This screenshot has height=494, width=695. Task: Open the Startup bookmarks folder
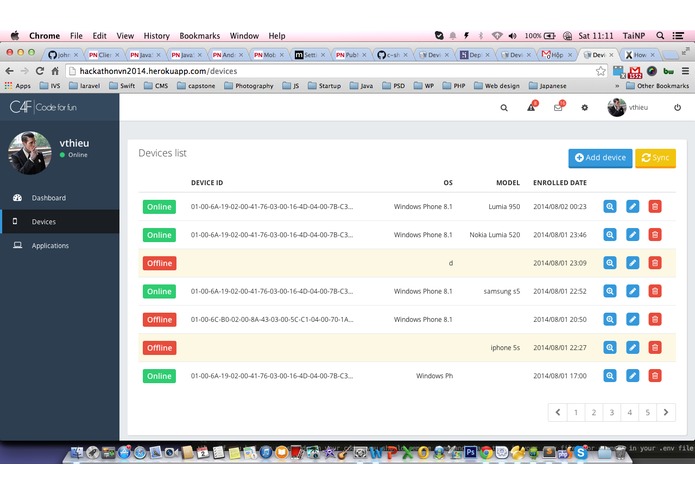click(324, 86)
